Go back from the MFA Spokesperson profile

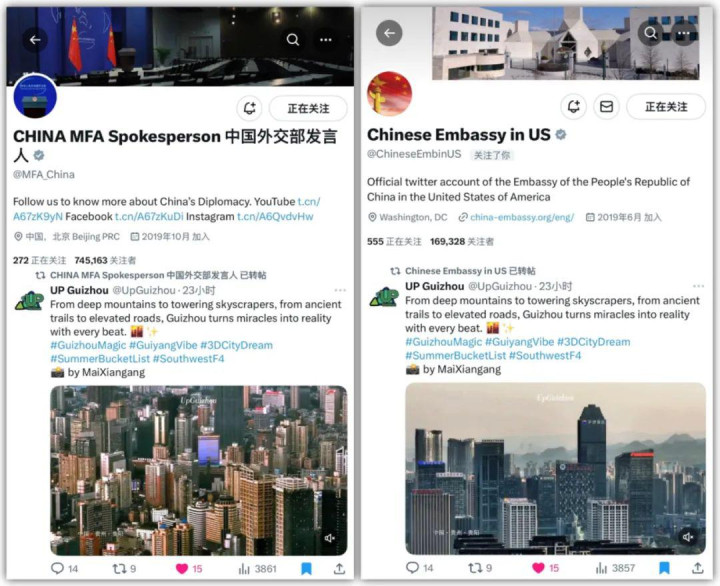(35, 40)
